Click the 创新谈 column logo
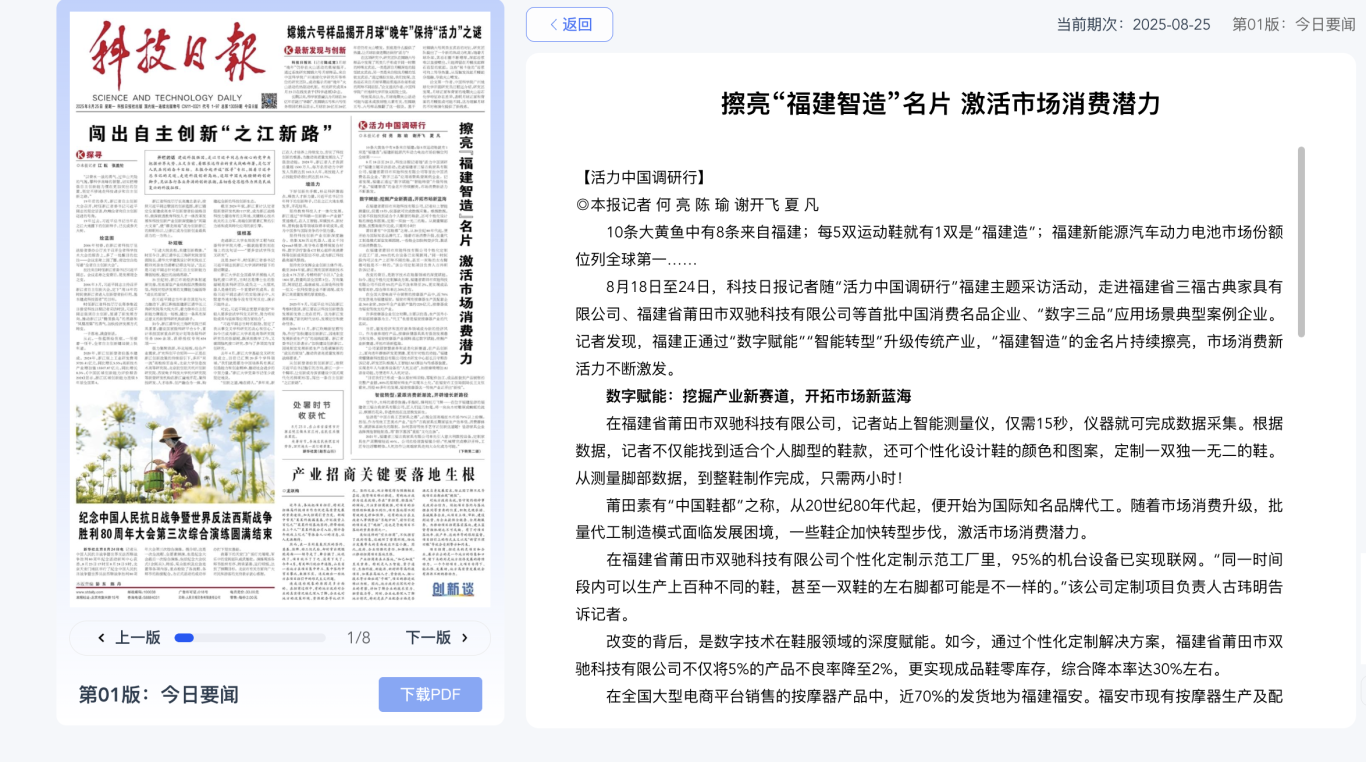1366x762 pixels. click(453, 588)
